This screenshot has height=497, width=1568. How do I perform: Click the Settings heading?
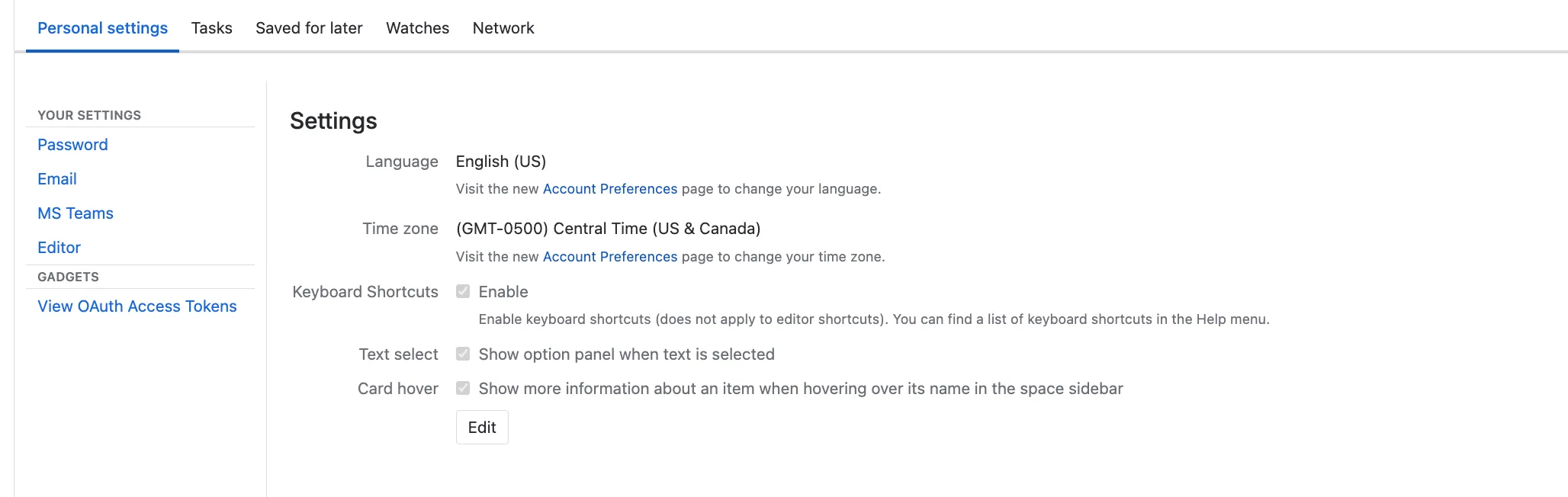(x=333, y=121)
